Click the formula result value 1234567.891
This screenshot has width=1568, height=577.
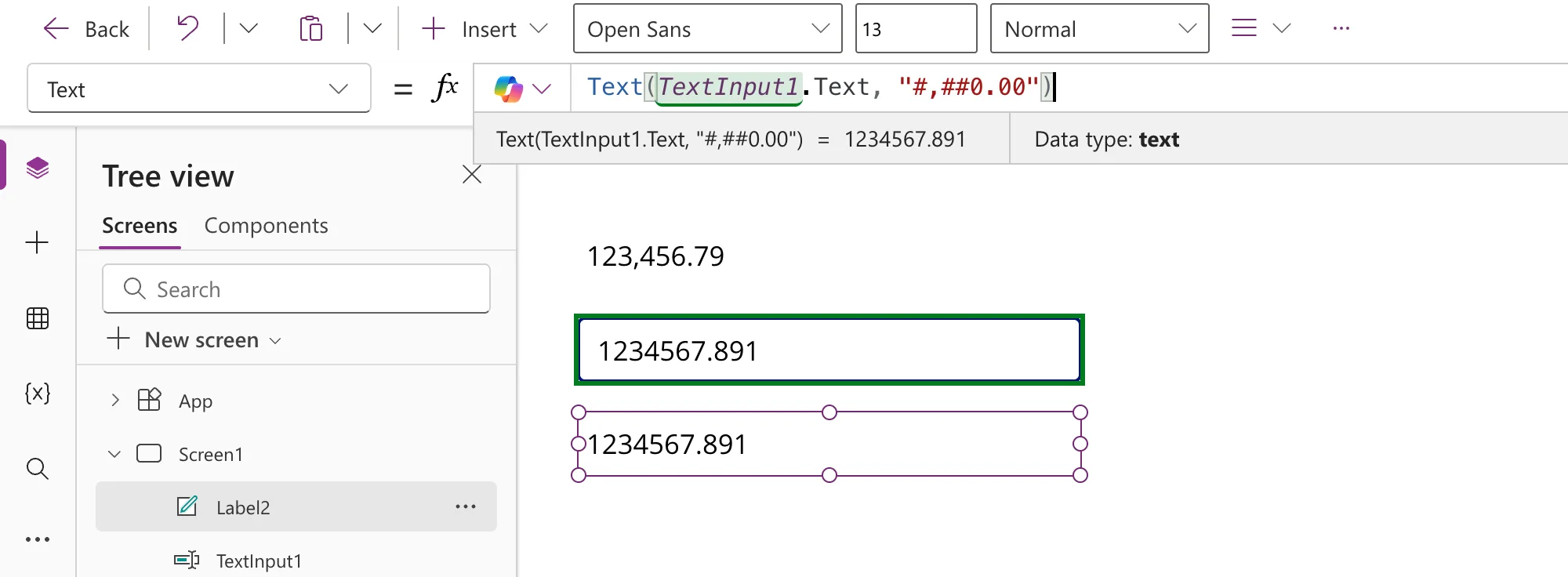[905, 140]
